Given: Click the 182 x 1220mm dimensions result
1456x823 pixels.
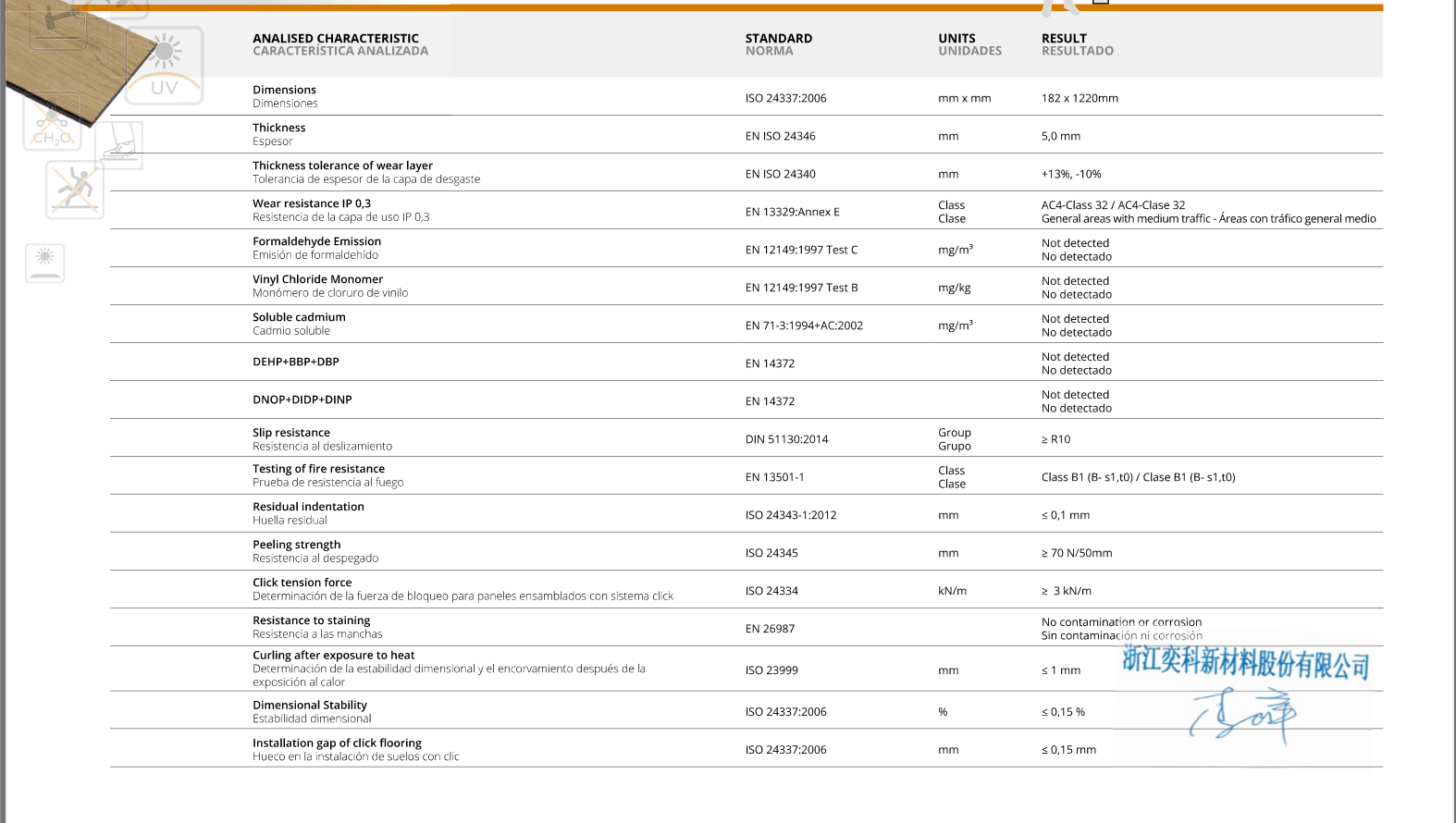Looking at the screenshot, I should [x=1080, y=98].
